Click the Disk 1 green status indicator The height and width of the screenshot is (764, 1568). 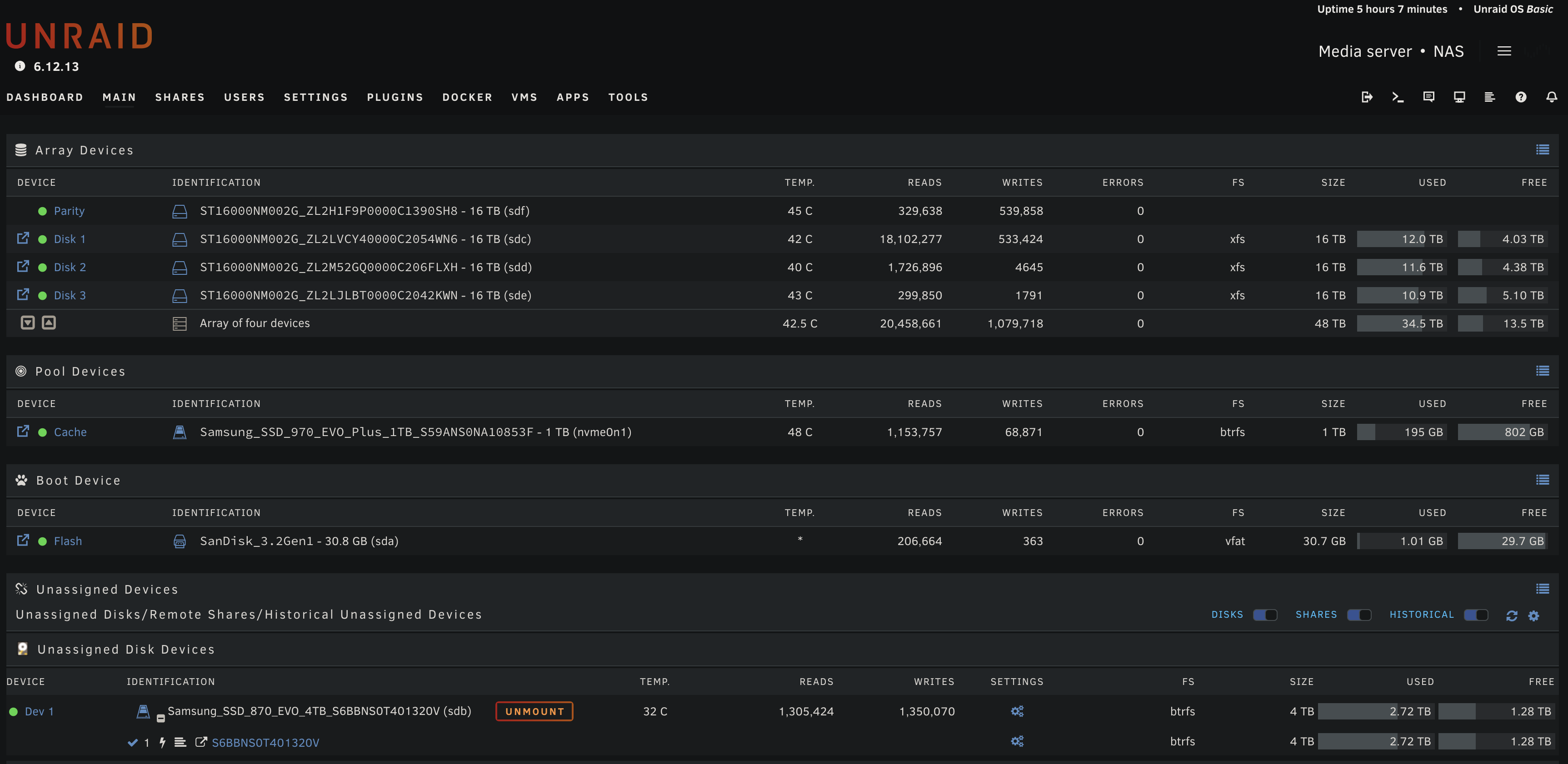point(43,239)
